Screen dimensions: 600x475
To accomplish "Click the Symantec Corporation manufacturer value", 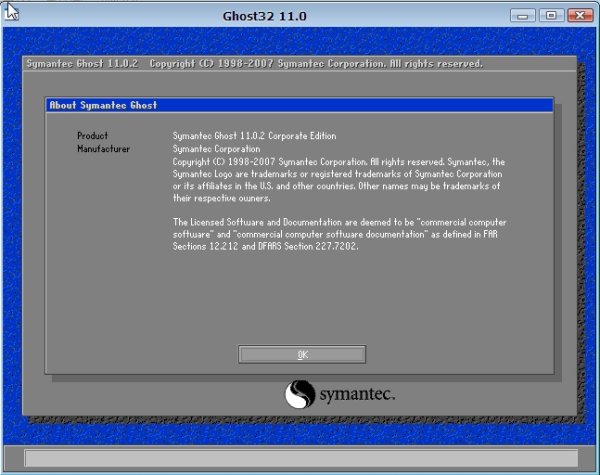I will click(216, 149).
